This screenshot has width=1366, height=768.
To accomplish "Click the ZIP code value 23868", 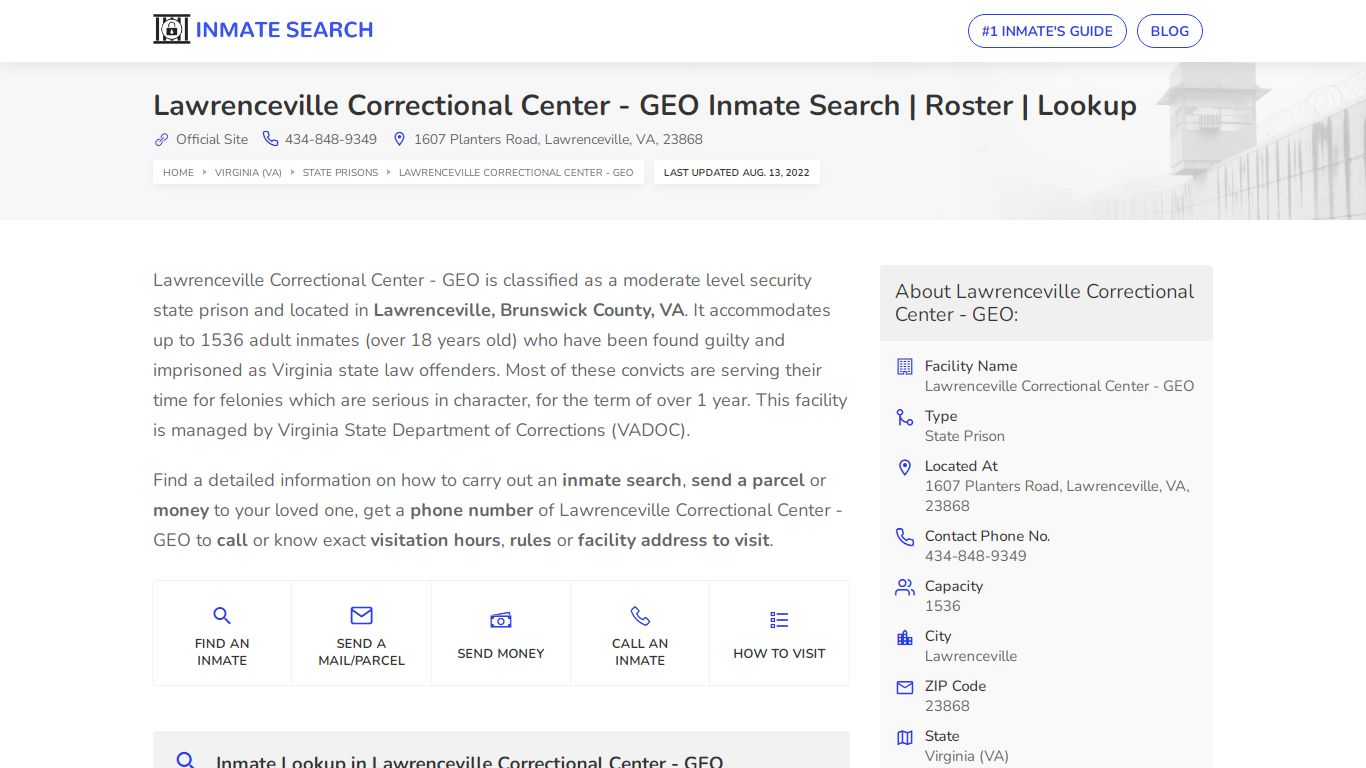I will (947, 706).
